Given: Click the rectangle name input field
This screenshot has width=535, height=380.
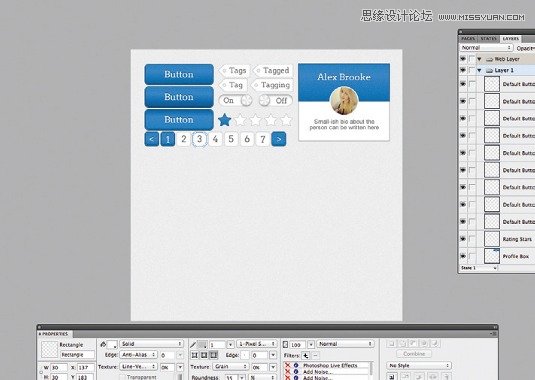Looking at the screenshot, I should [77, 355].
